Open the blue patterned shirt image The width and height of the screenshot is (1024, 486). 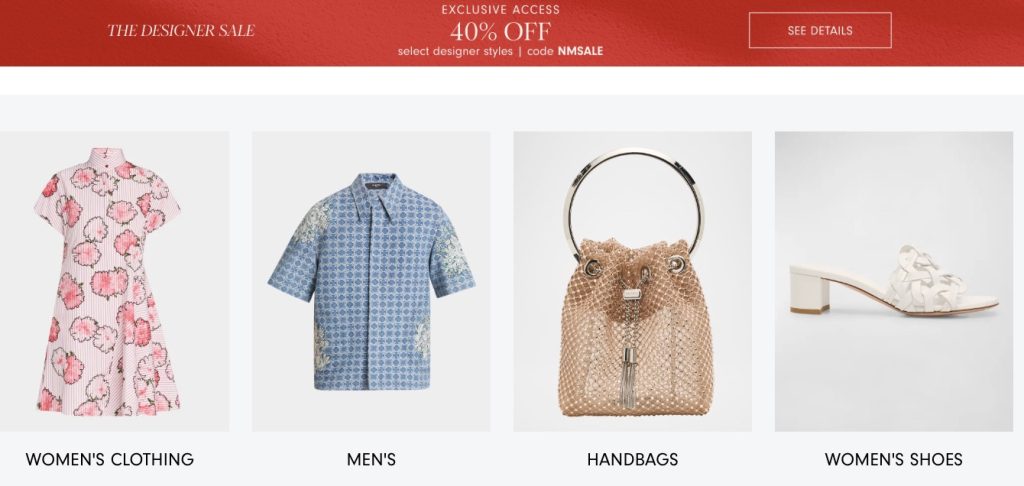pyautogui.click(x=371, y=282)
